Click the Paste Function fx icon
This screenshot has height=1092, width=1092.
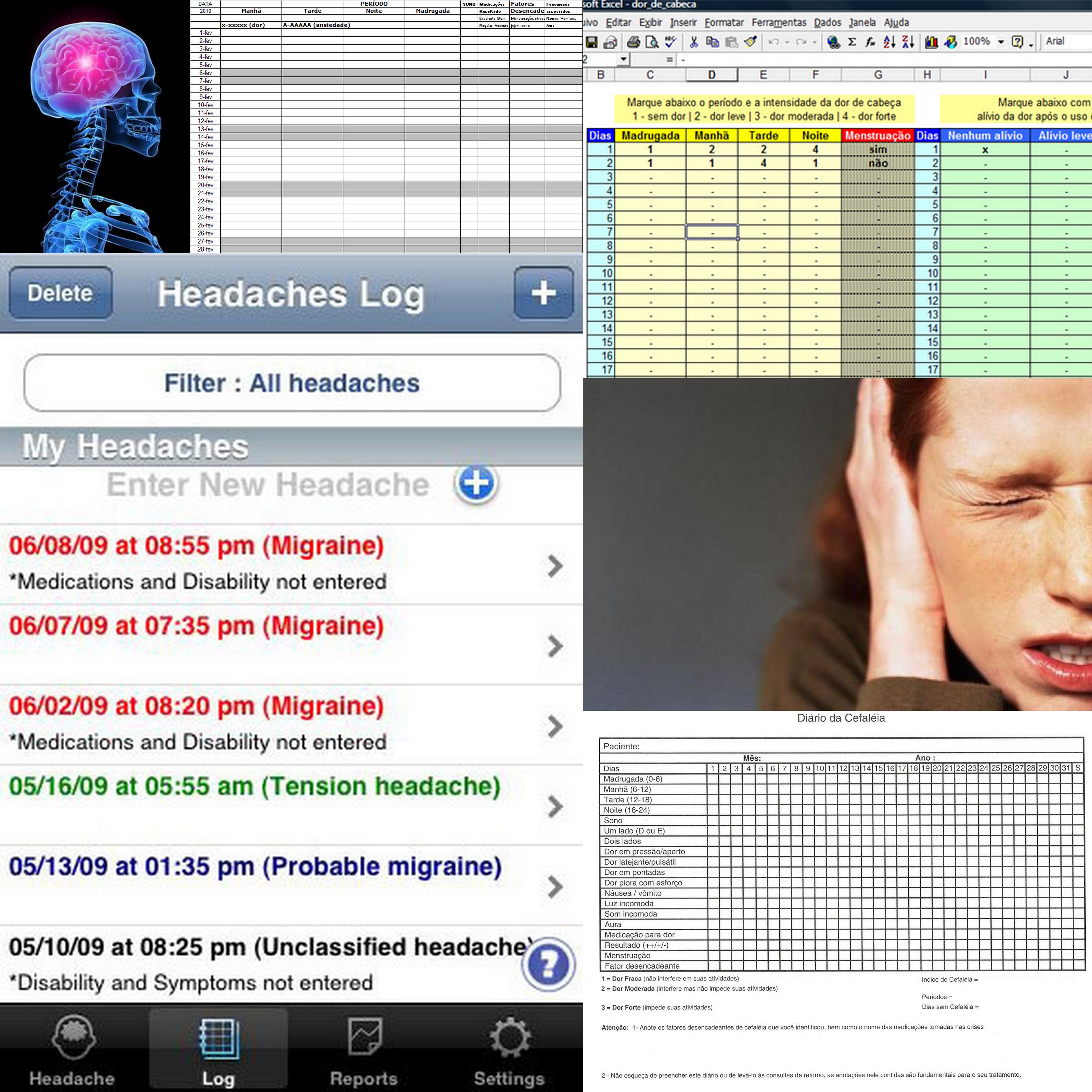870,42
